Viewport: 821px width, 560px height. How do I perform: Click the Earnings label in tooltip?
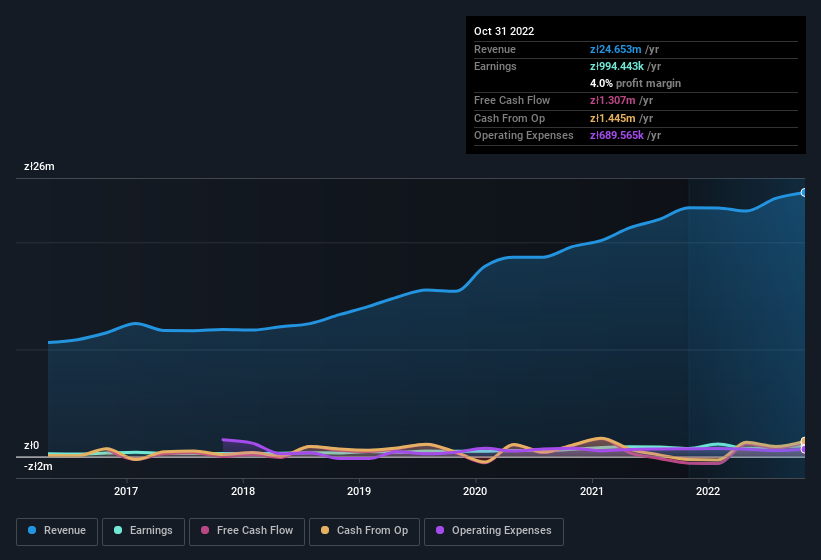pos(495,66)
